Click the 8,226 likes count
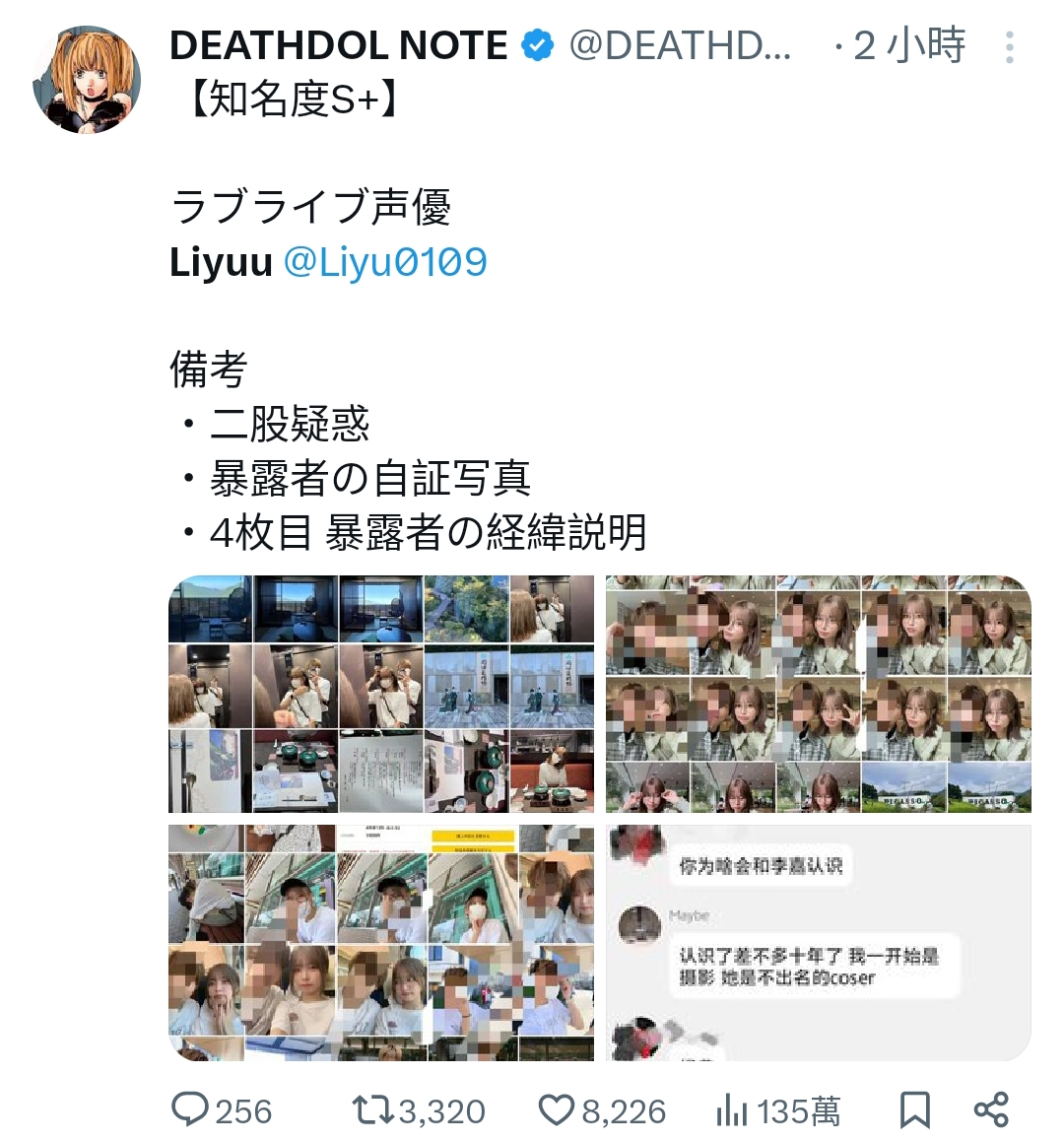Screen dimensions: 1064x1141 click(x=624, y=1111)
